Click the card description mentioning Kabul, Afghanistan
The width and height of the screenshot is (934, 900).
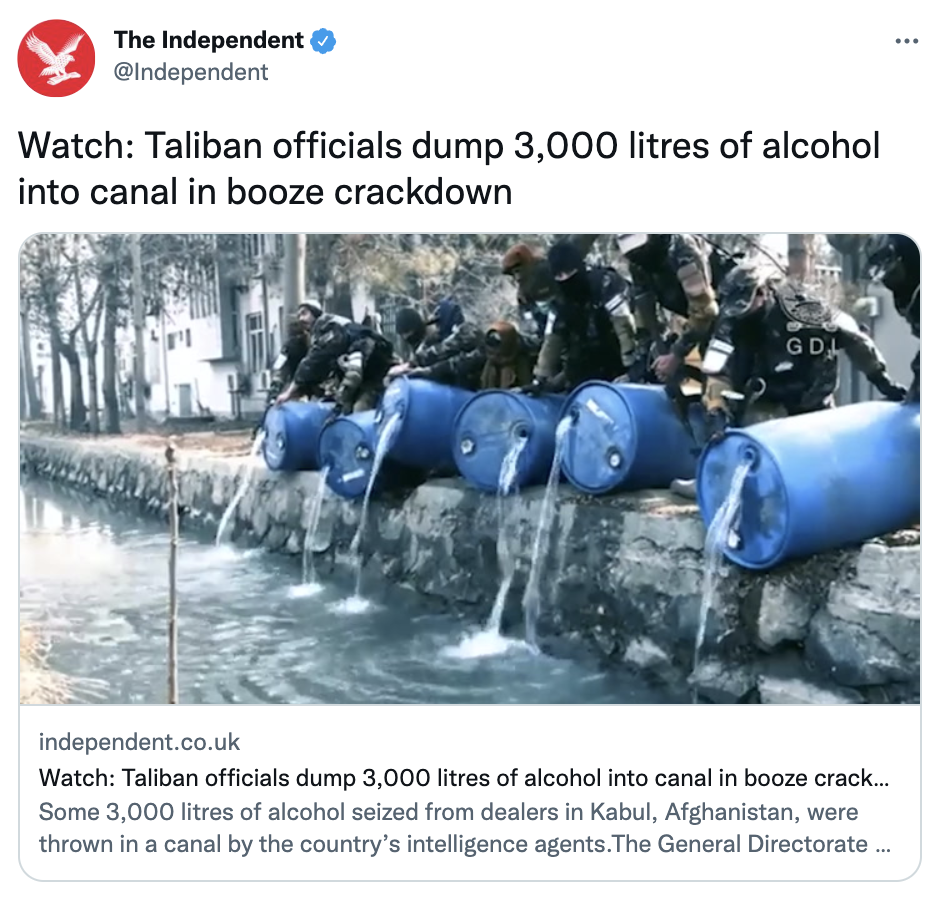(x=465, y=828)
